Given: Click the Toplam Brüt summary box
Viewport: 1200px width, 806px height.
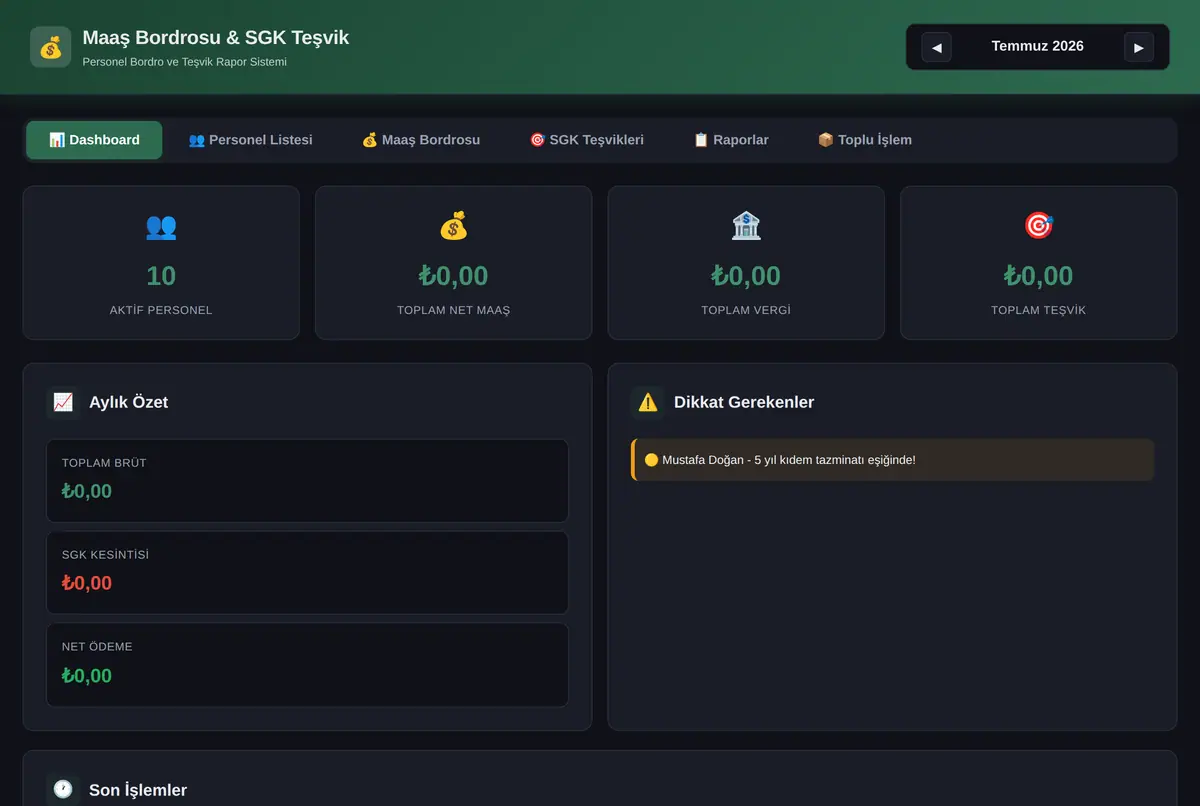Looking at the screenshot, I should pos(307,481).
